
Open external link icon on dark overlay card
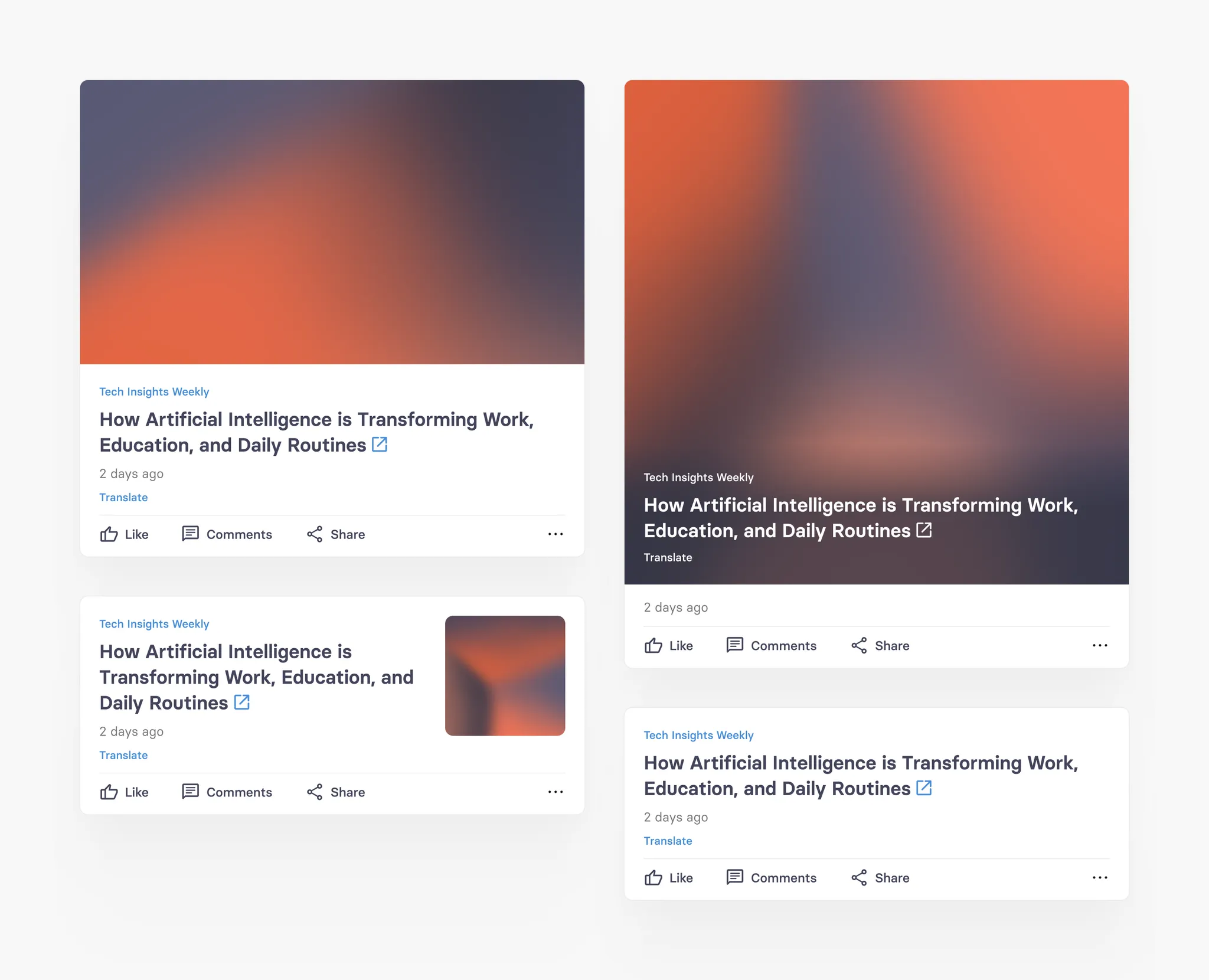point(924,530)
